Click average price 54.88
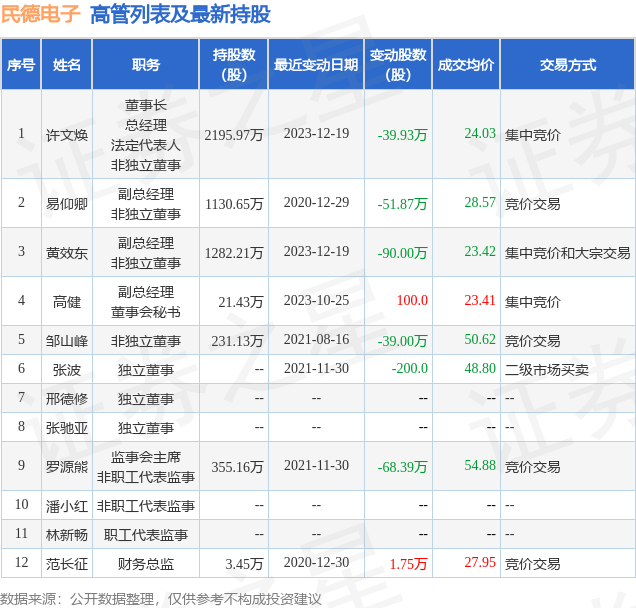Viewport: 636px width, 608px height. (480, 465)
